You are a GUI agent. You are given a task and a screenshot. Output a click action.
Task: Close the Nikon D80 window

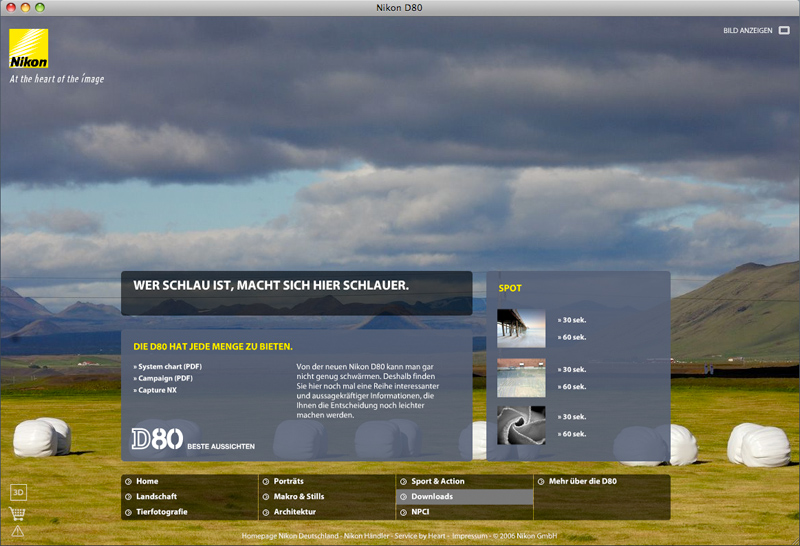(x=11, y=7)
